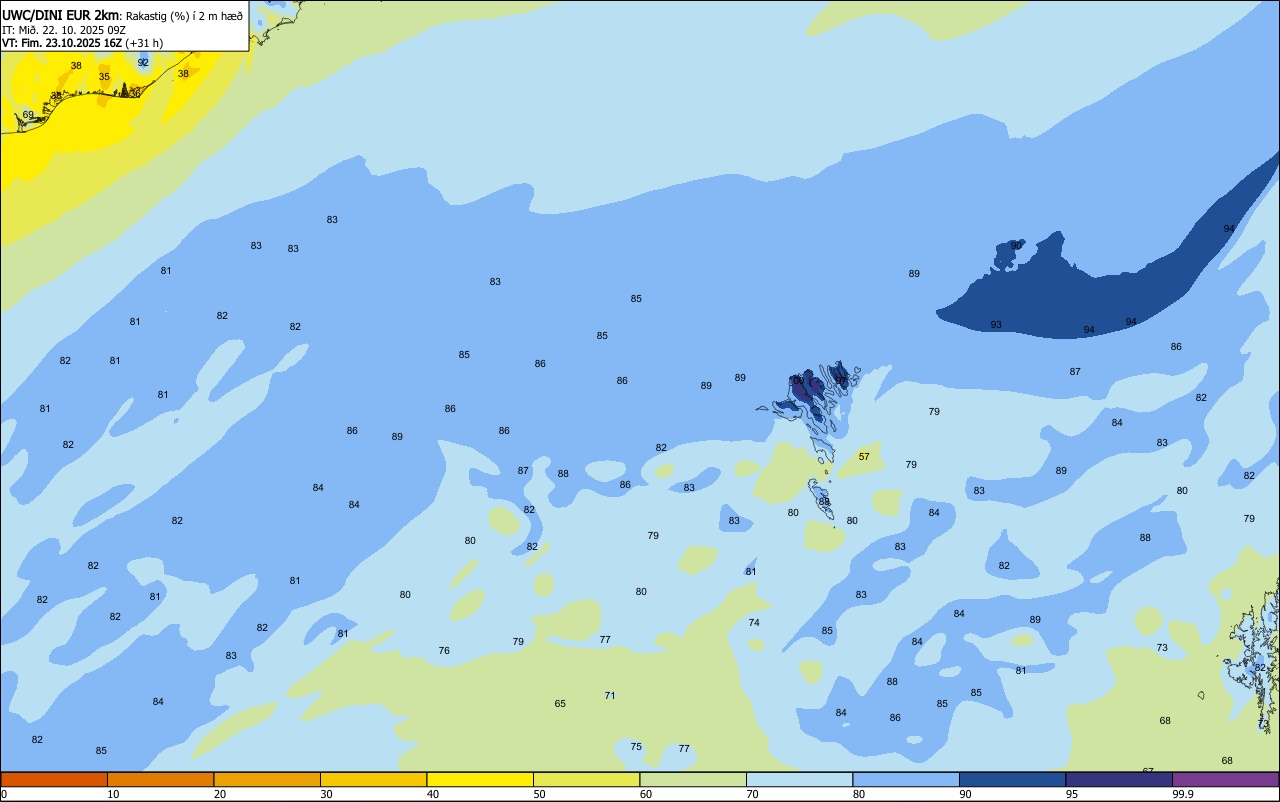Image resolution: width=1280 pixels, height=802 pixels.
Task: Click the map value '75' near bottom
Action: (x=636, y=747)
